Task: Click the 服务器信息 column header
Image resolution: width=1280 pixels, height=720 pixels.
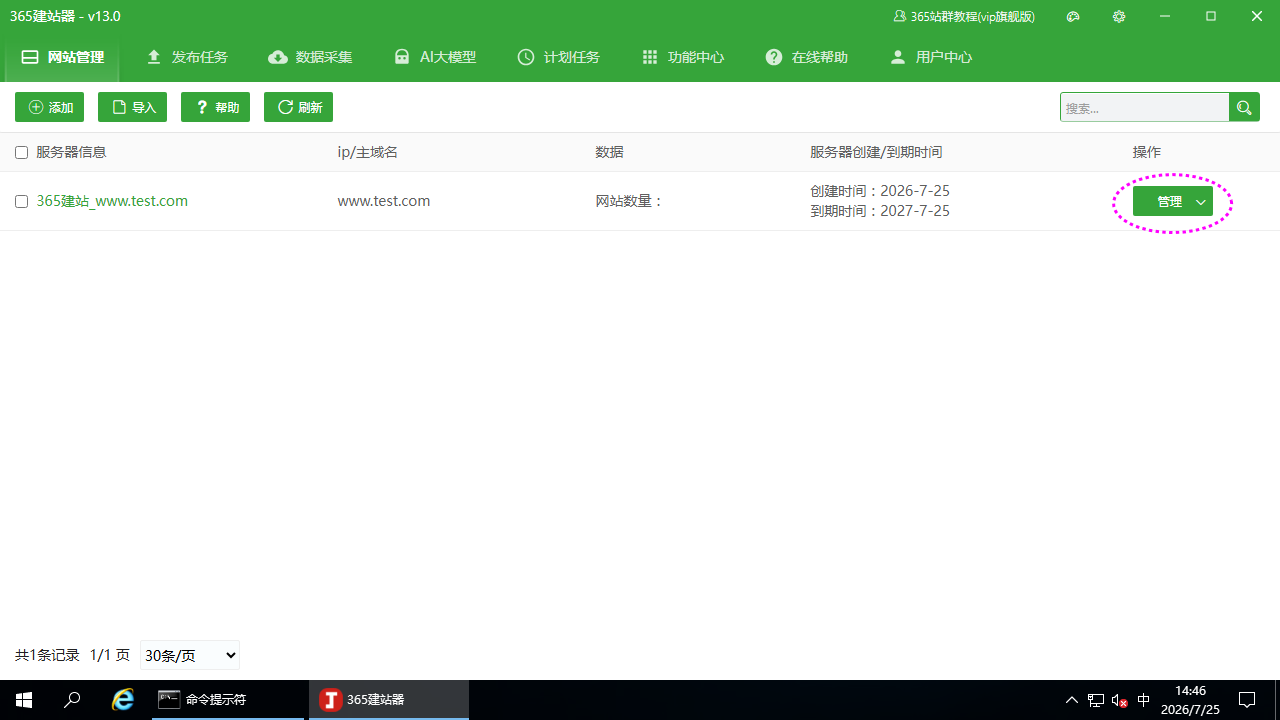Action: click(71, 152)
